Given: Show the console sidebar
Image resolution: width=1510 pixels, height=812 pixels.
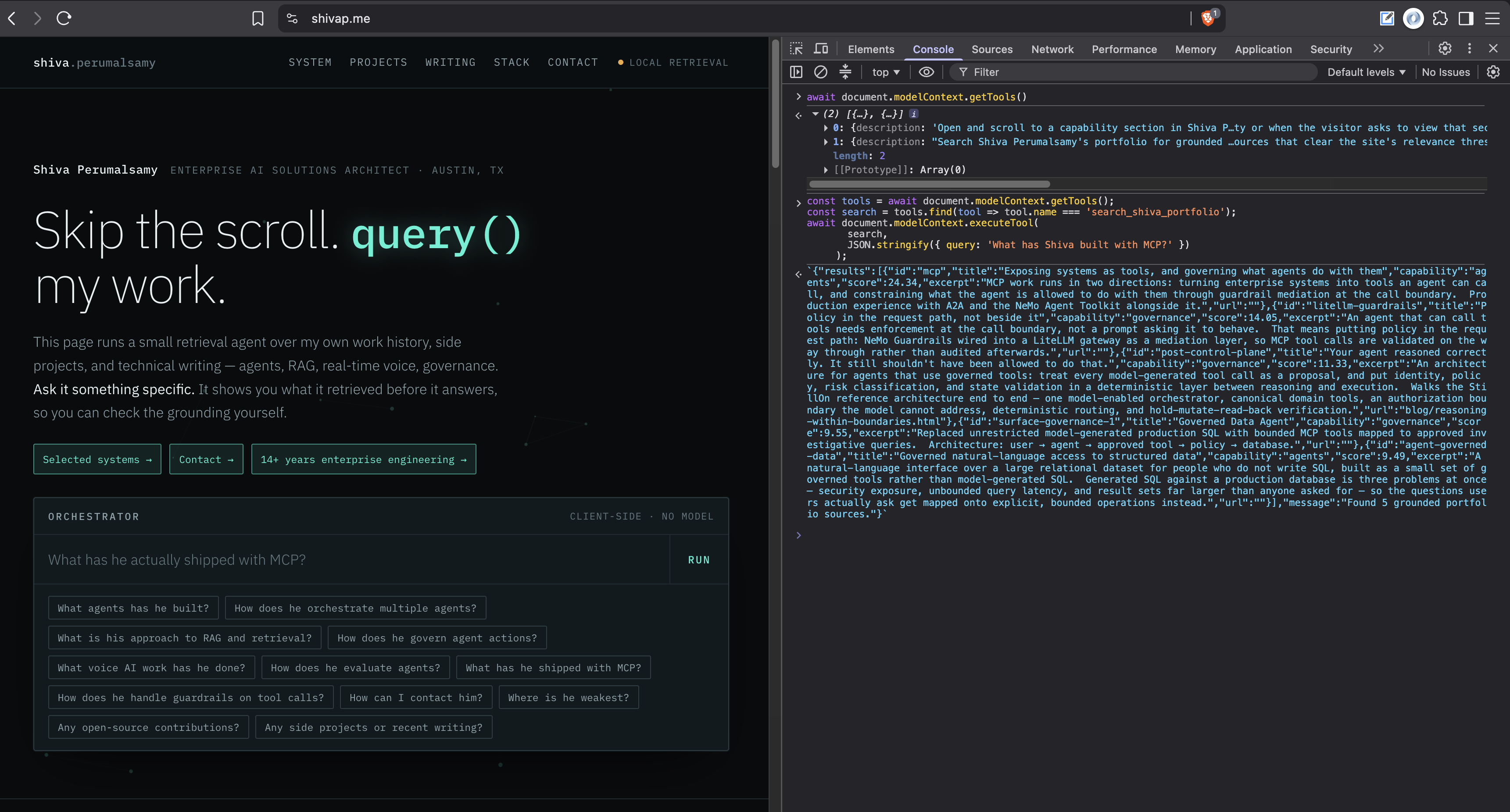Looking at the screenshot, I should click(796, 72).
